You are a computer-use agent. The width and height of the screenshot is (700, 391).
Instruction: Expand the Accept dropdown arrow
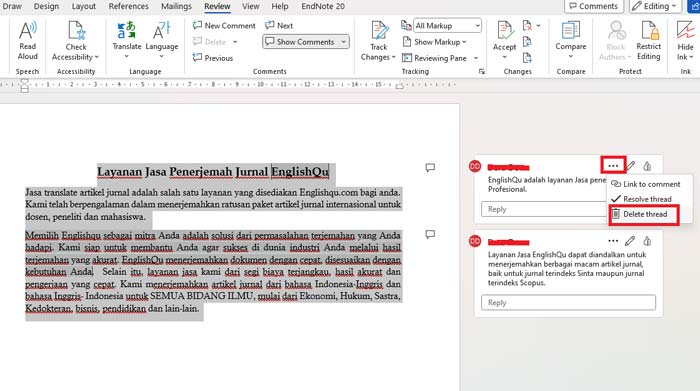click(x=504, y=57)
